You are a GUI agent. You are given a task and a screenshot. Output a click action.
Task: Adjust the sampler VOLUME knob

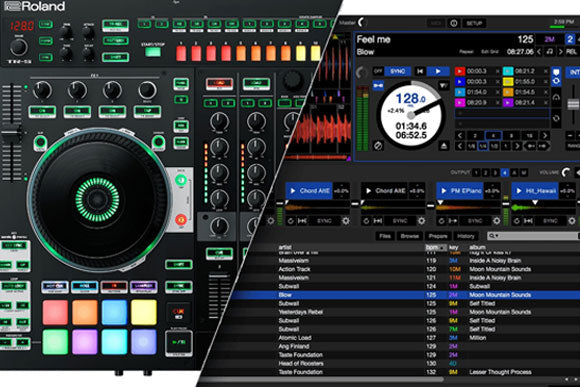tap(566, 172)
